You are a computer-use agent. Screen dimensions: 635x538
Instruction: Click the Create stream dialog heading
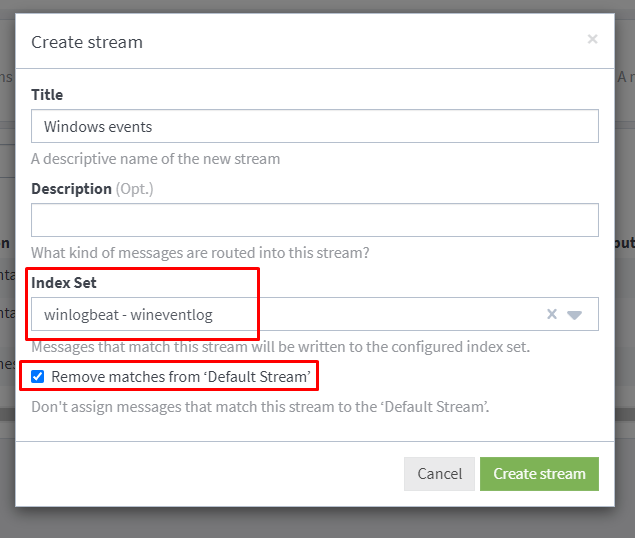[87, 42]
